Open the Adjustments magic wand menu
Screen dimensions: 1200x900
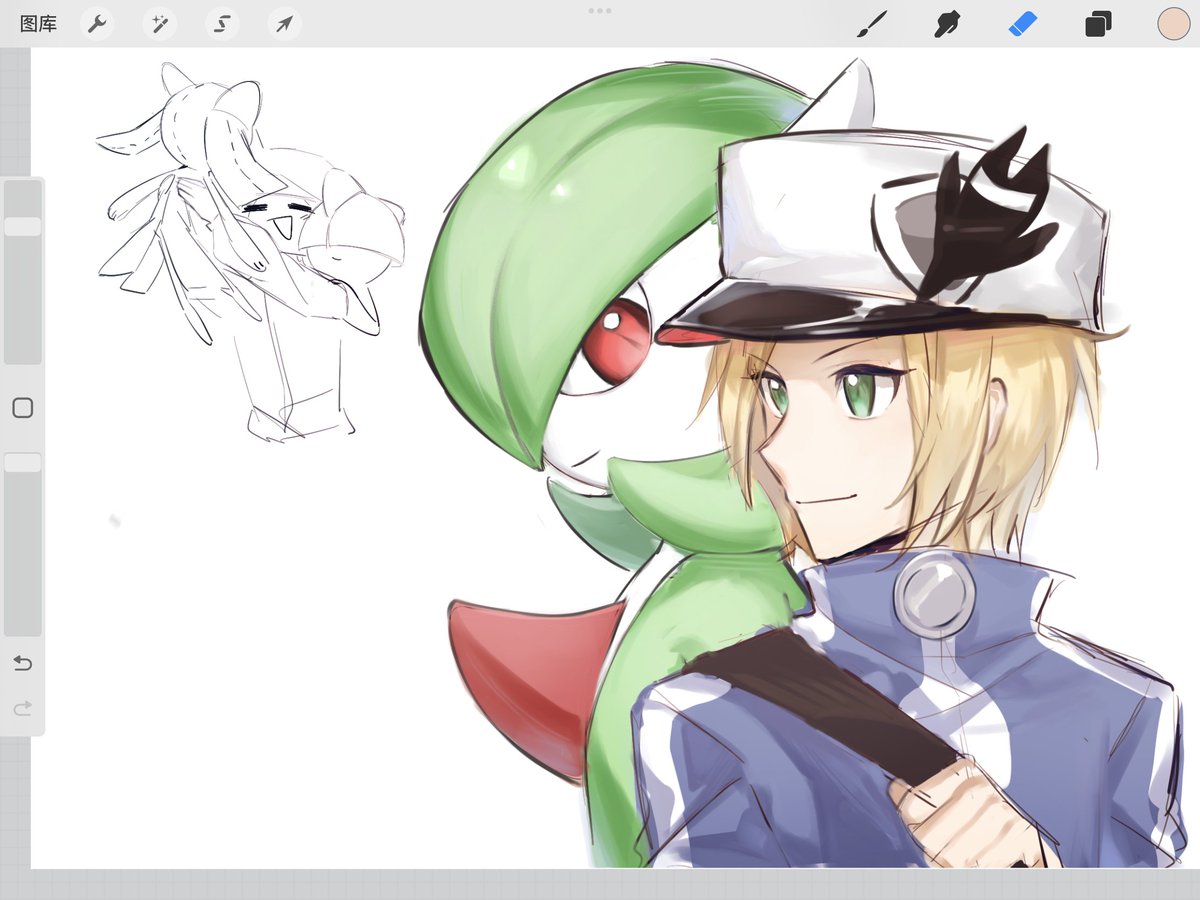[x=159, y=24]
